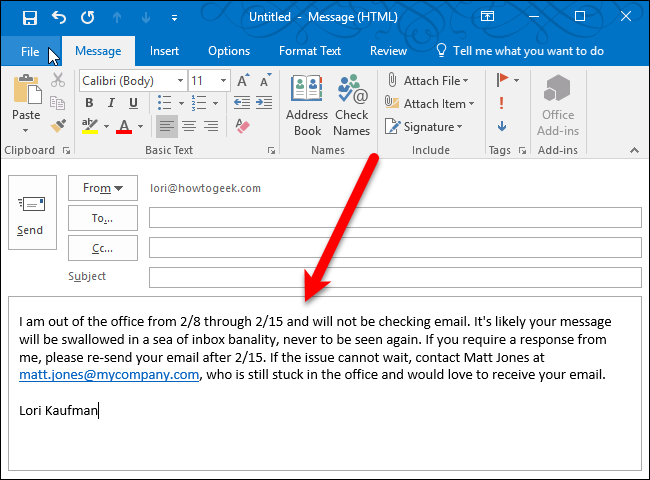The image size is (650, 480).
Task: Align text right
Action: pos(211,126)
